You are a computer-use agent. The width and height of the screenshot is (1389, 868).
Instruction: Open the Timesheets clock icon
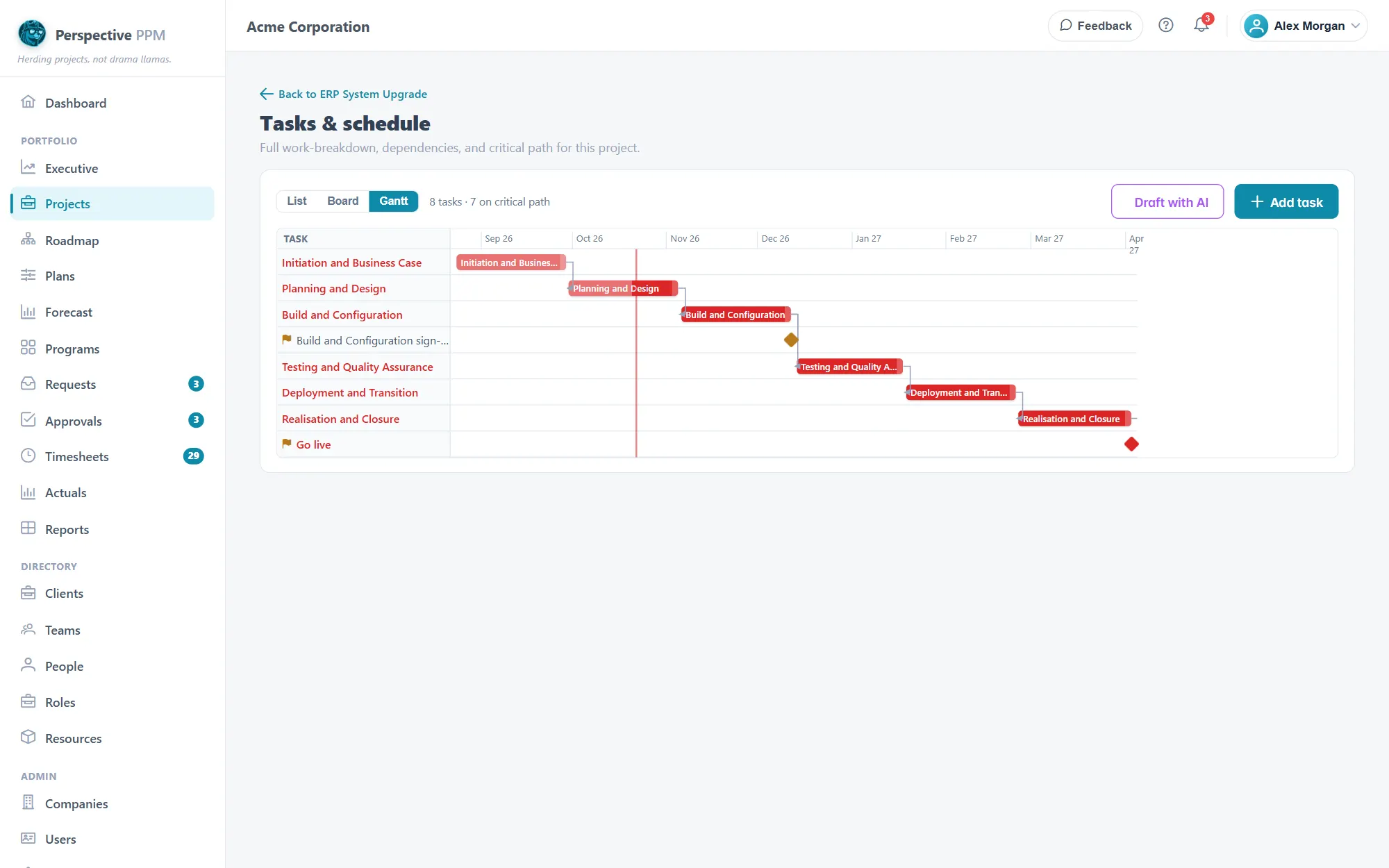(28, 456)
